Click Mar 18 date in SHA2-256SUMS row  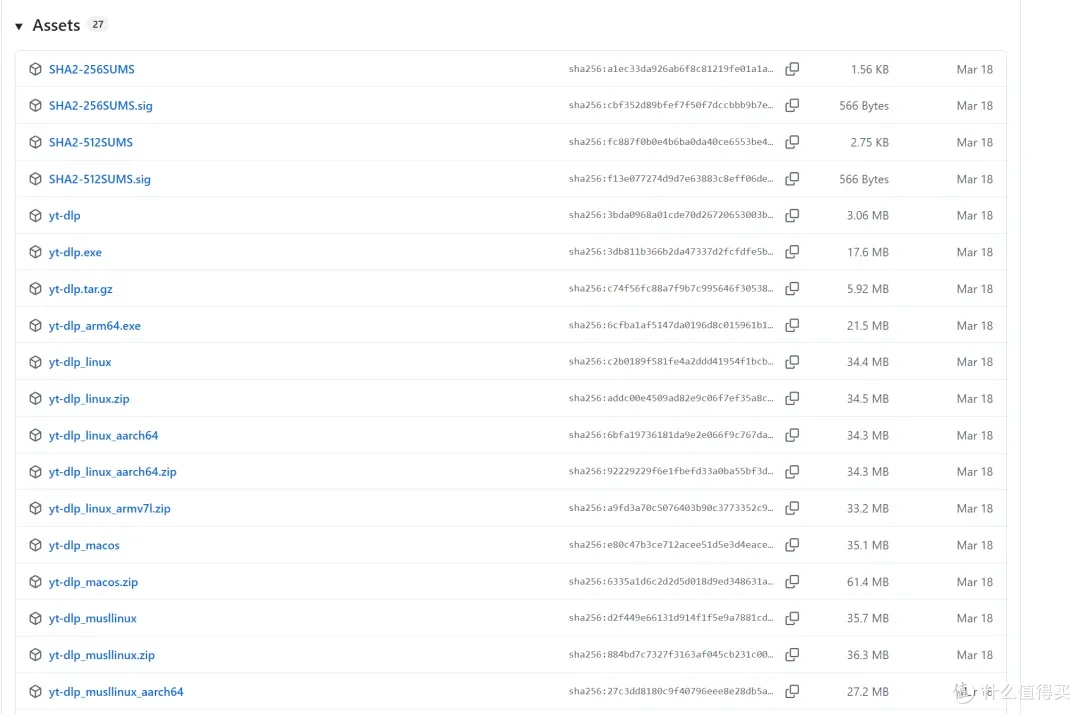coord(975,70)
